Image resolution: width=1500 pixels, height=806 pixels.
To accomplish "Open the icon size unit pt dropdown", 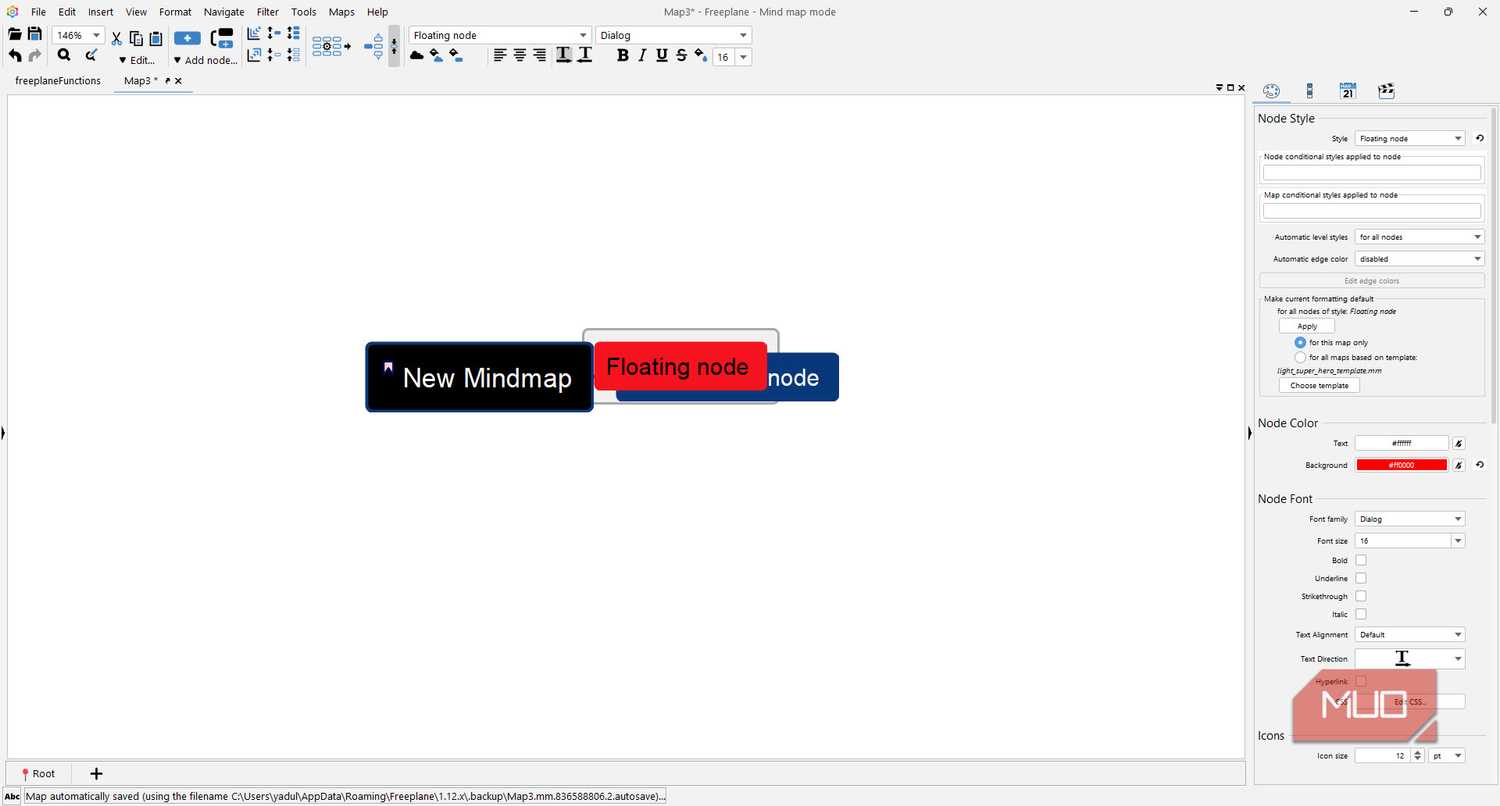I will pyautogui.click(x=1447, y=756).
